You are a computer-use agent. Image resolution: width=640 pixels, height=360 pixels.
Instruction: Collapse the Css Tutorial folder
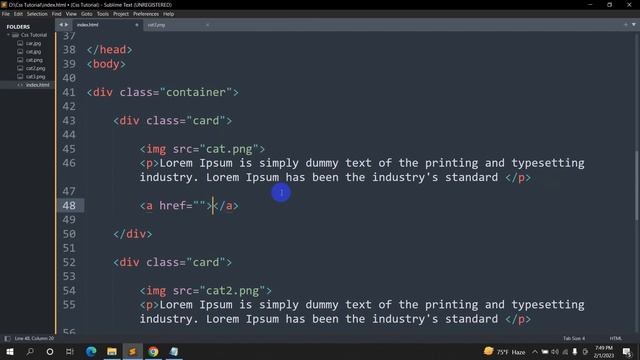point(8,35)
